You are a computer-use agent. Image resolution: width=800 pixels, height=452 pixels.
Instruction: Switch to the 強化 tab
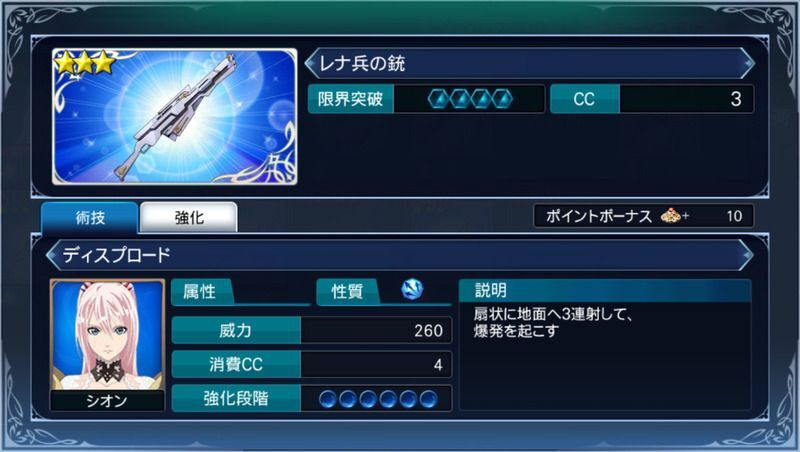189,218
